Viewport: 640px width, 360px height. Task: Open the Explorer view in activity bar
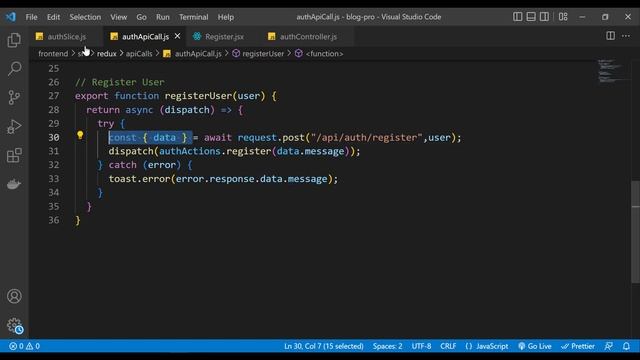tap(14, 40)
